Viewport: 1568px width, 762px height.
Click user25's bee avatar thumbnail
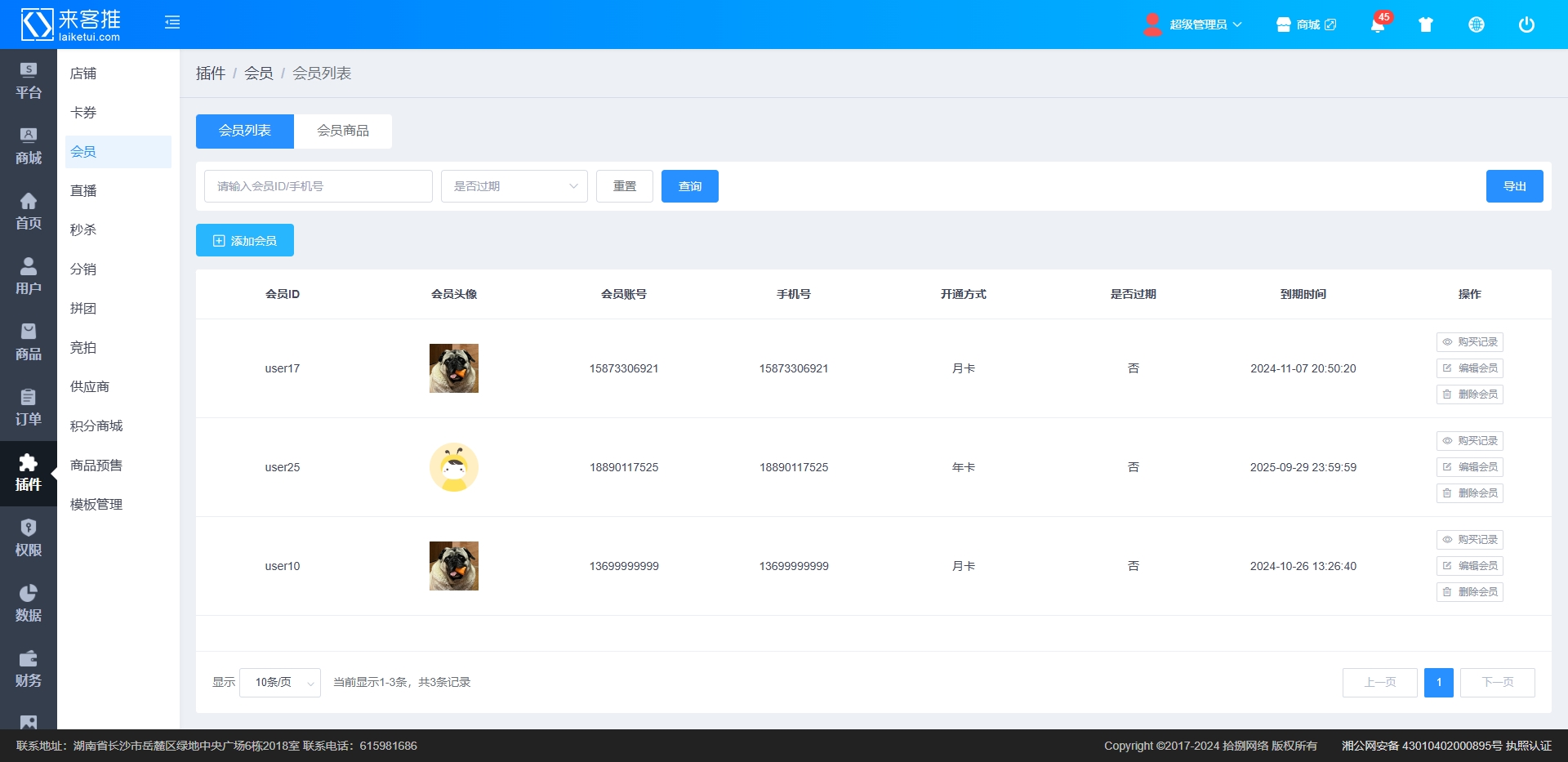point(454,467)
